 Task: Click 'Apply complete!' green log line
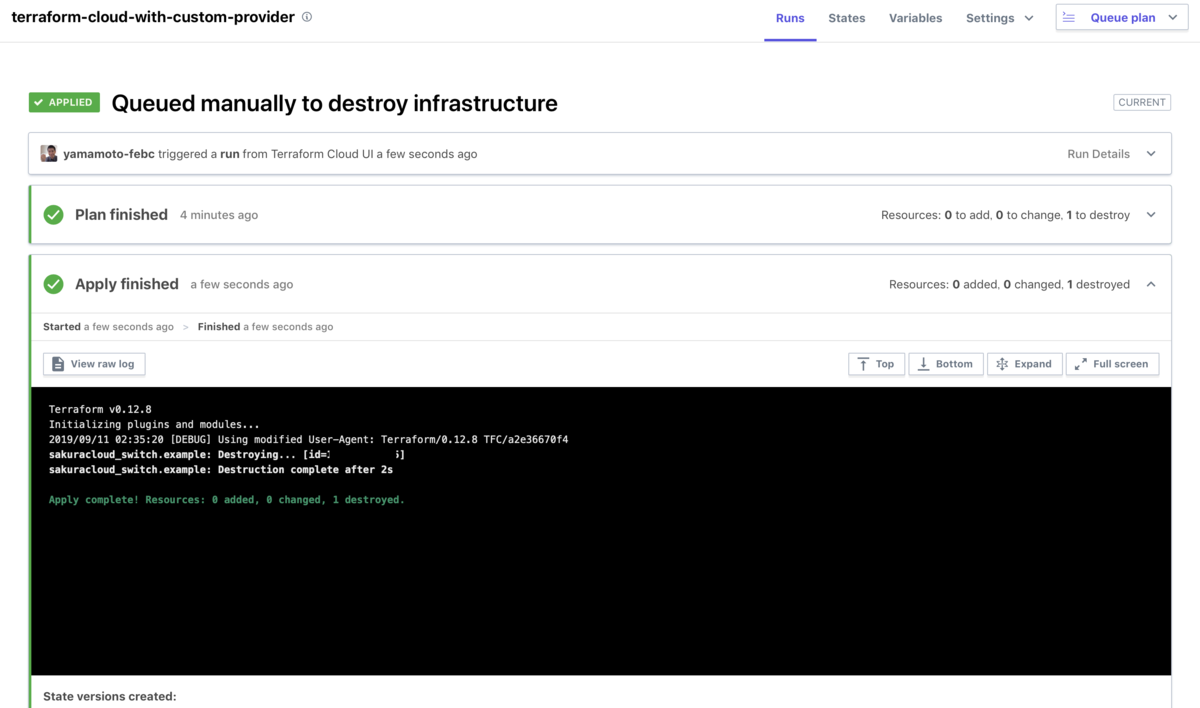[x=227, y=499]
